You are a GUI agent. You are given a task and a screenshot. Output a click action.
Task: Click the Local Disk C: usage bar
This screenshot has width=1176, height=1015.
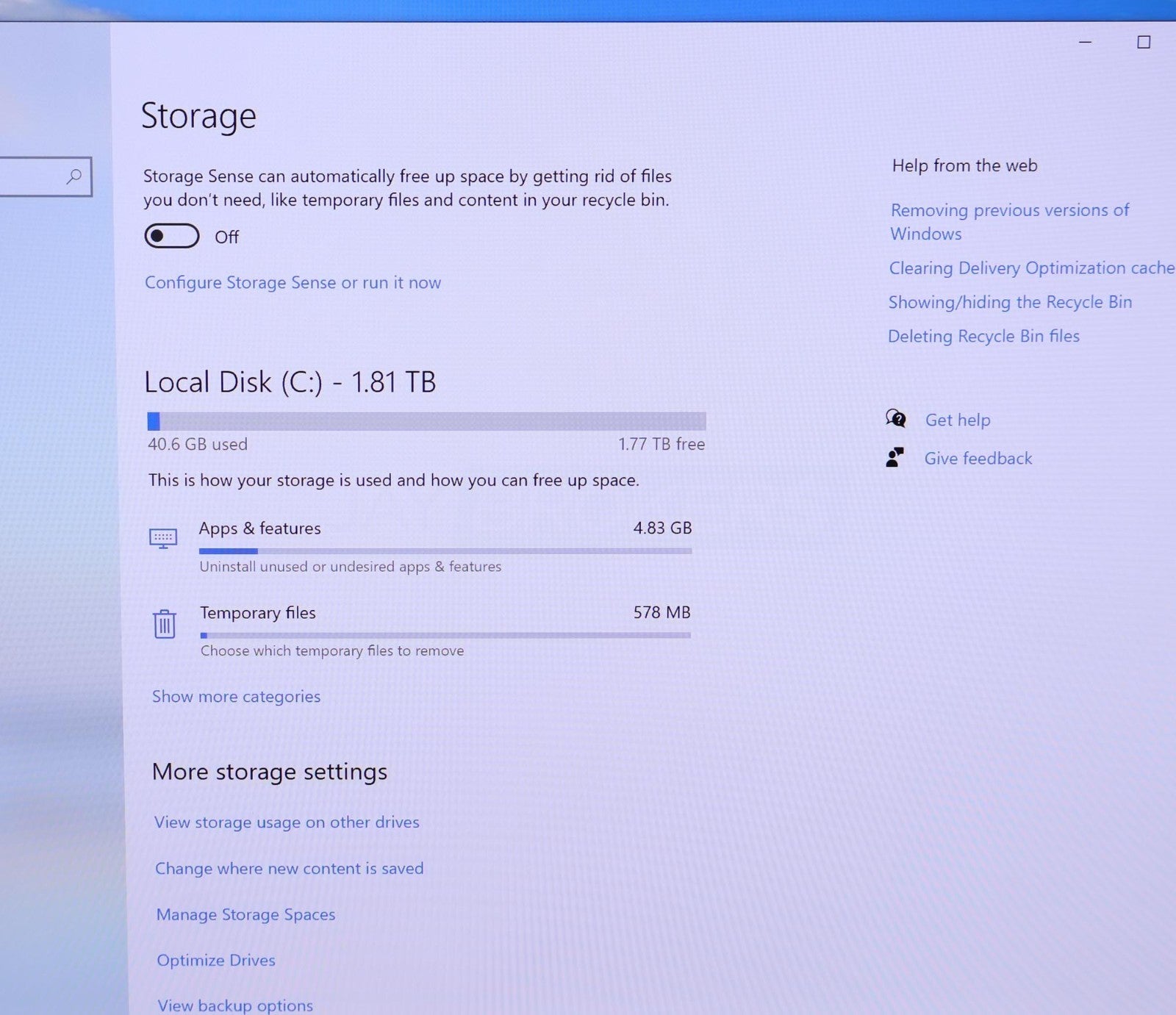pos(426,421)
